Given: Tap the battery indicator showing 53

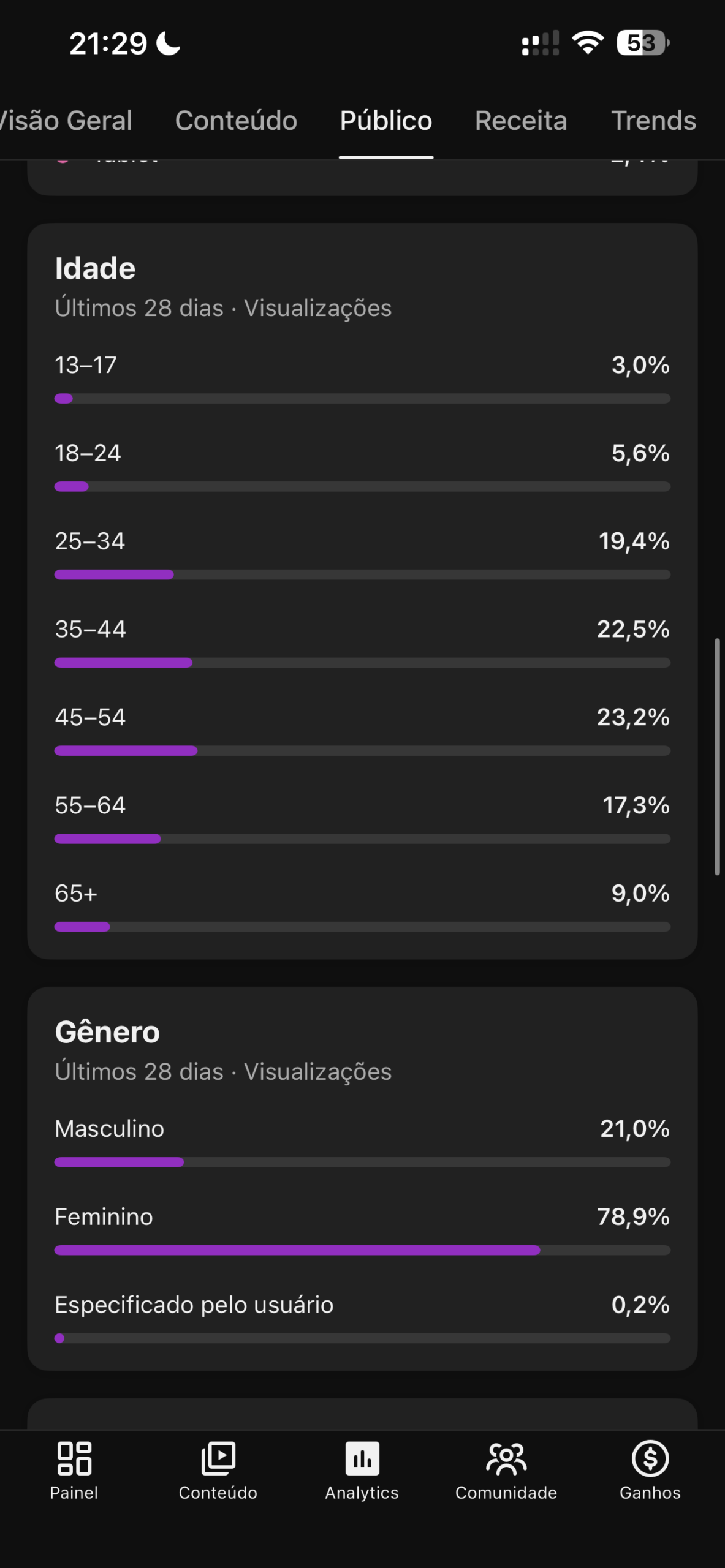Looking at the screenshot, I should (x=642, y=43).
